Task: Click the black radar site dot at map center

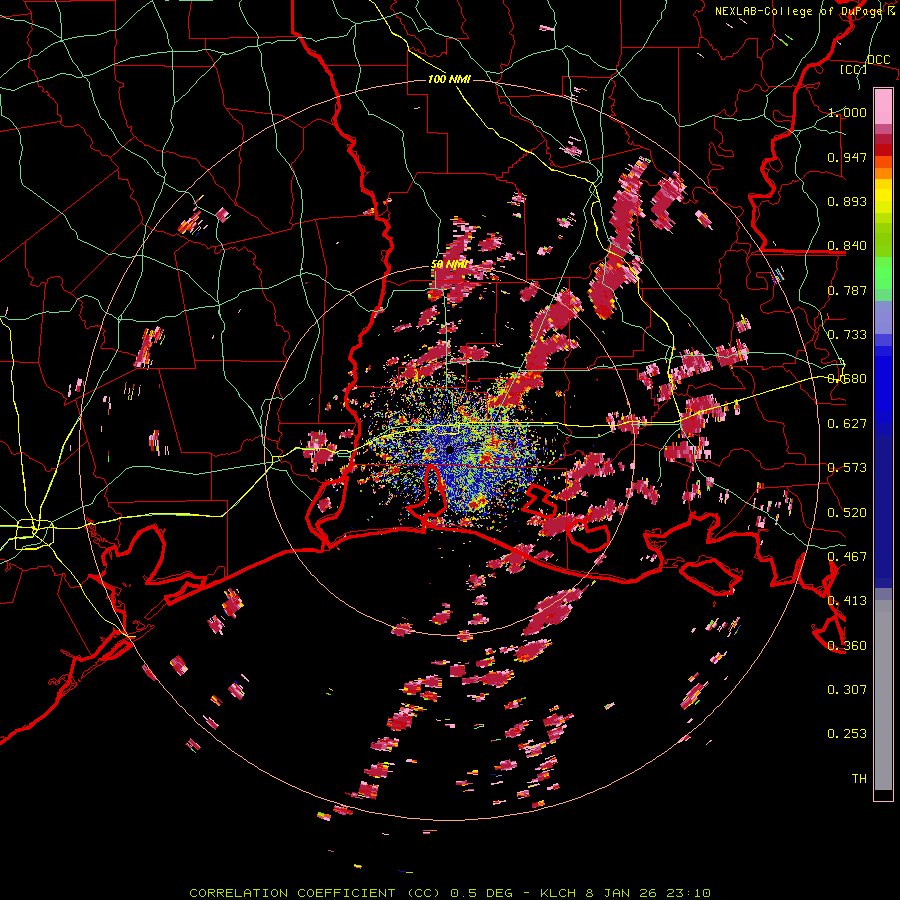Action: coord(450,449)
